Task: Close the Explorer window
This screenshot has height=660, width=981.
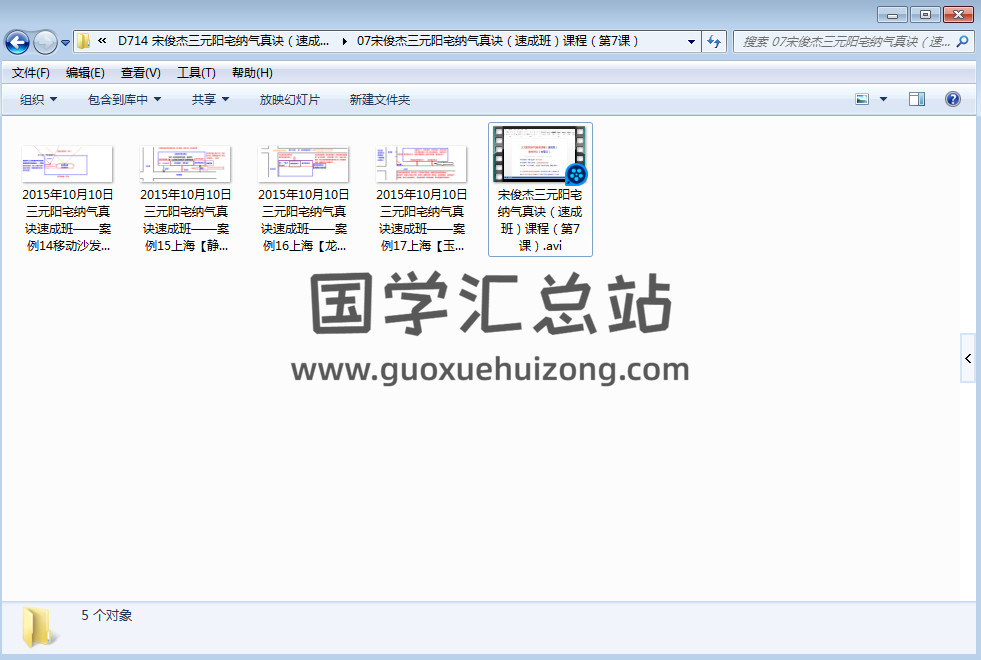Action: (958, 14)
